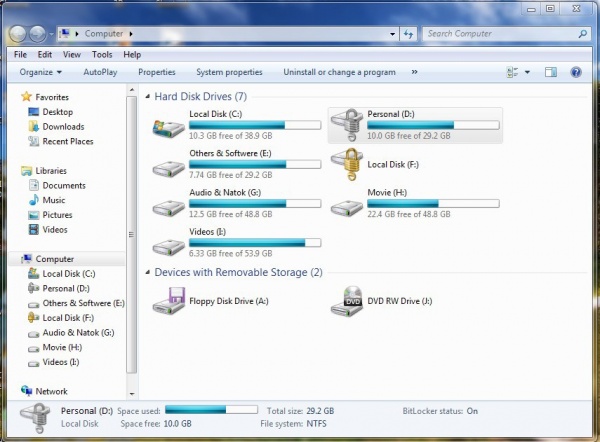Click the Hard Disk Drives (7) heading

[x=201, y=96]
